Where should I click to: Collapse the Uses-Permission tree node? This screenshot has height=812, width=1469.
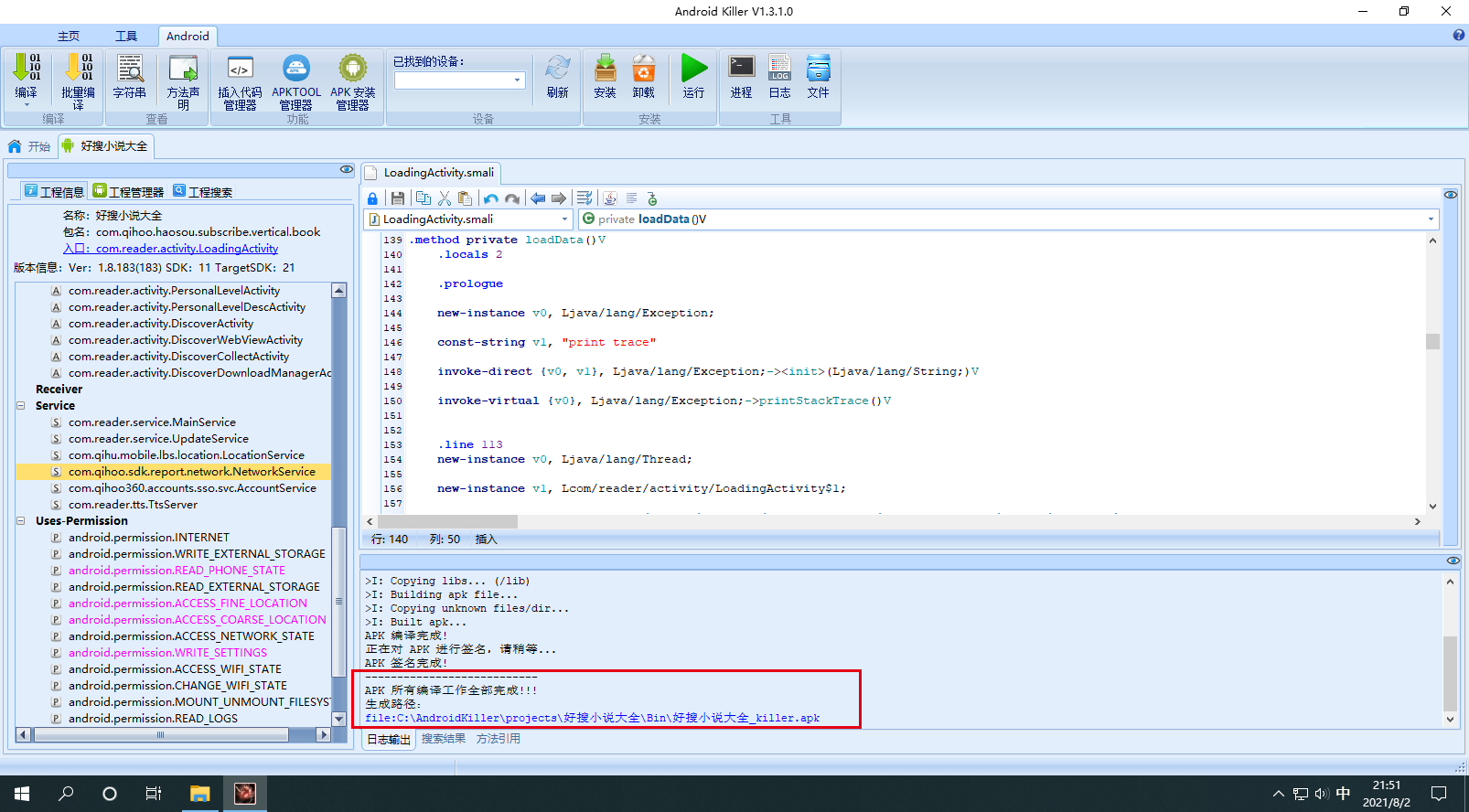[21, 521]
